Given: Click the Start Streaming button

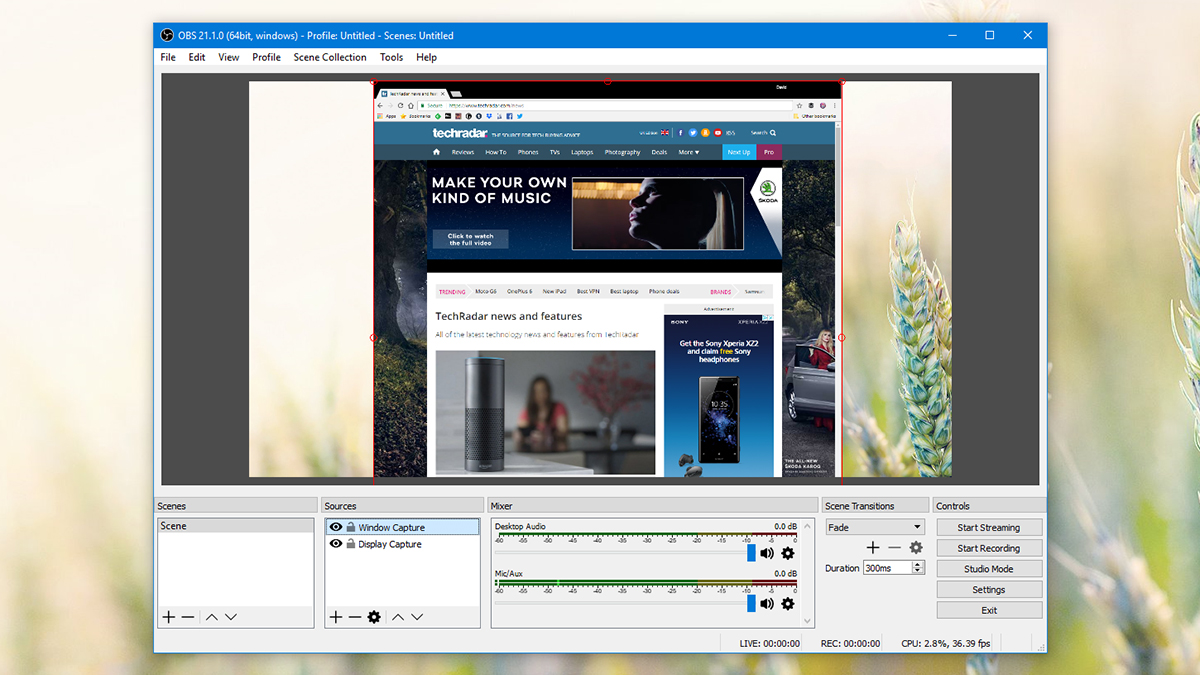Looking at the screenshot, I should coord(989,527).
